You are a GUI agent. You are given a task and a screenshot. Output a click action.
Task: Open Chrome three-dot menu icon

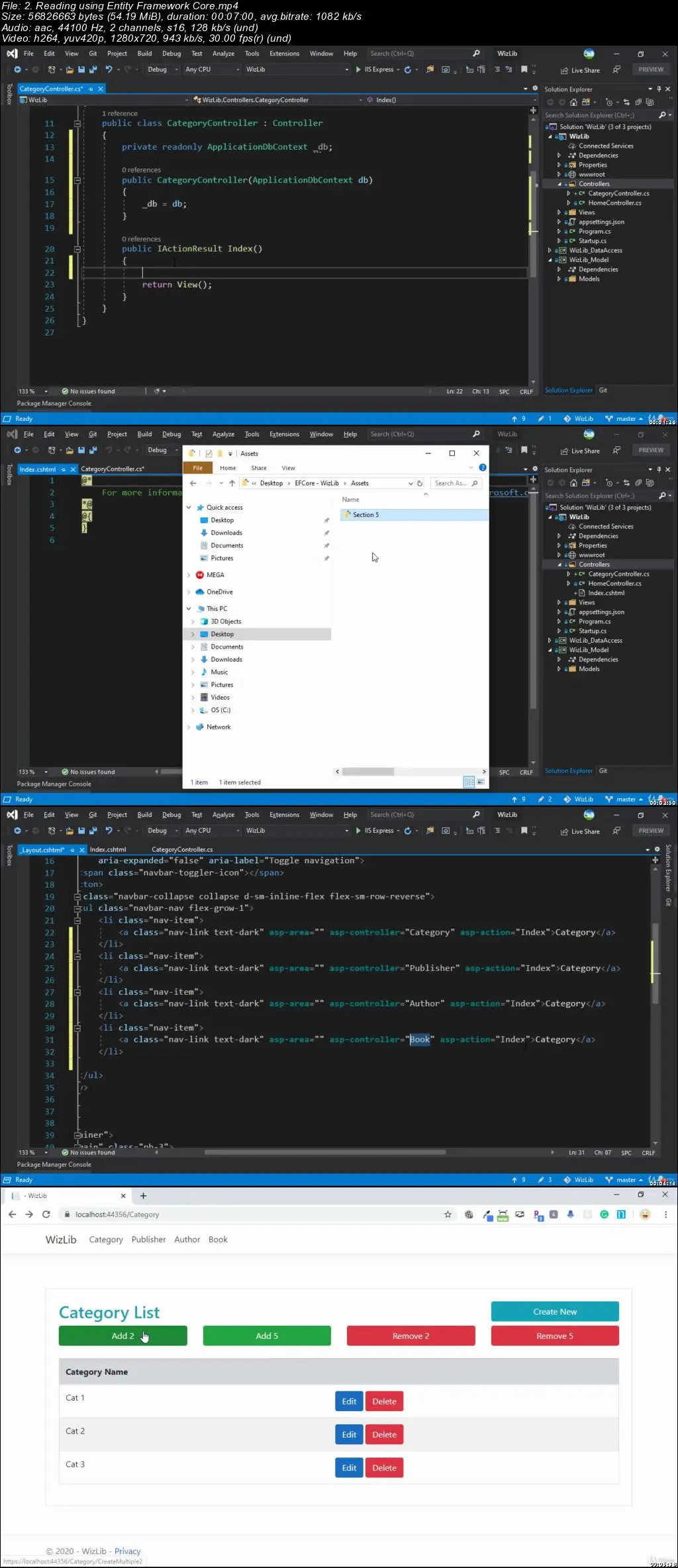665,1214
